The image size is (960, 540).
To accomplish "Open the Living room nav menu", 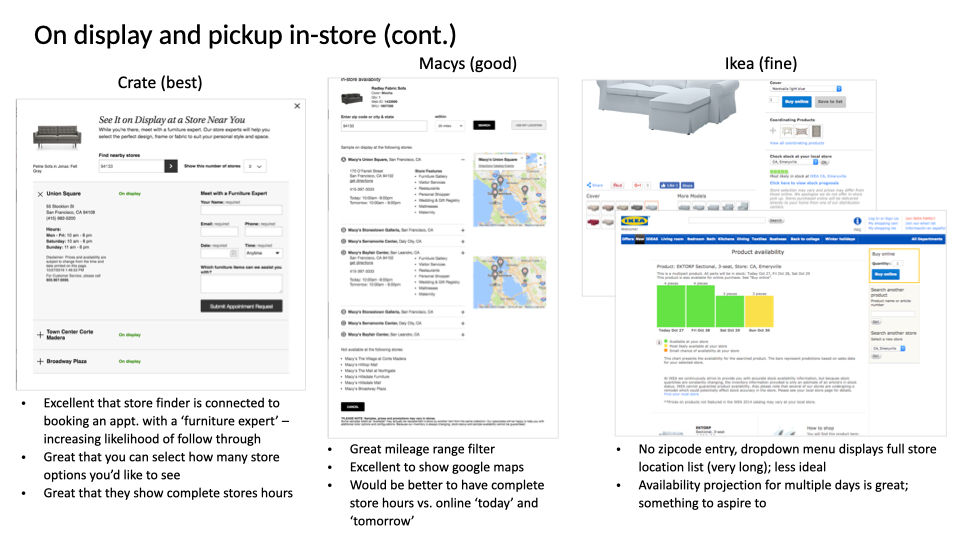I will coord(673,239).
